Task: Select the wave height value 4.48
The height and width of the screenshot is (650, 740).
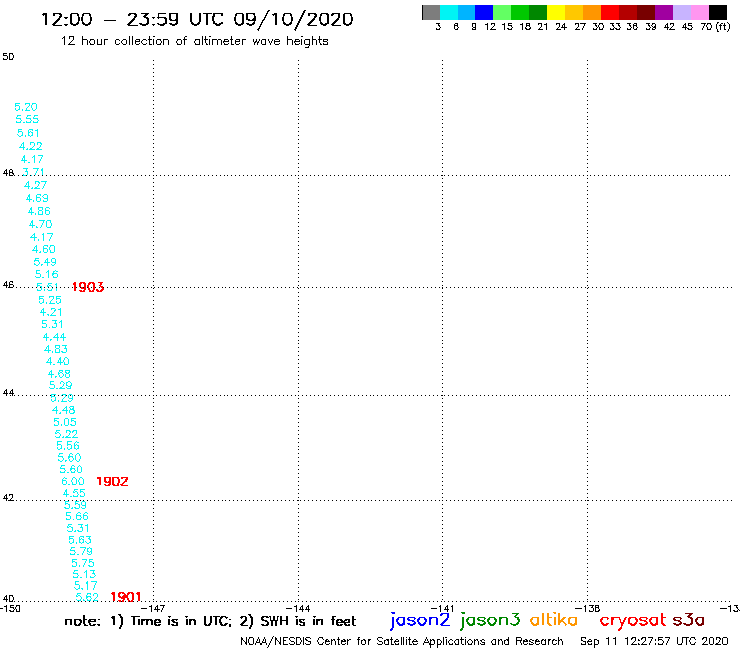Action: click(64, 410)
